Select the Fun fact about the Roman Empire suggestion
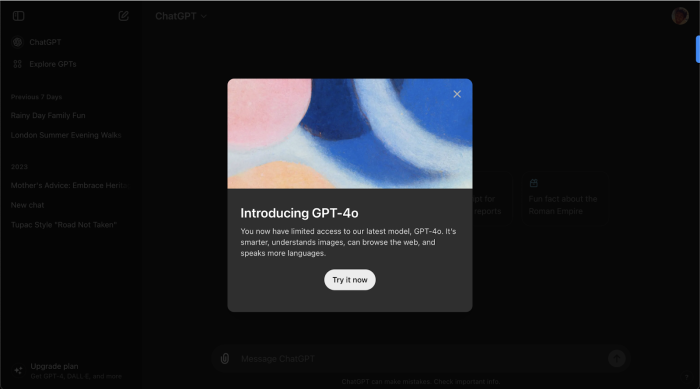This screenshot has height=389, width=700. pos(565,198)
